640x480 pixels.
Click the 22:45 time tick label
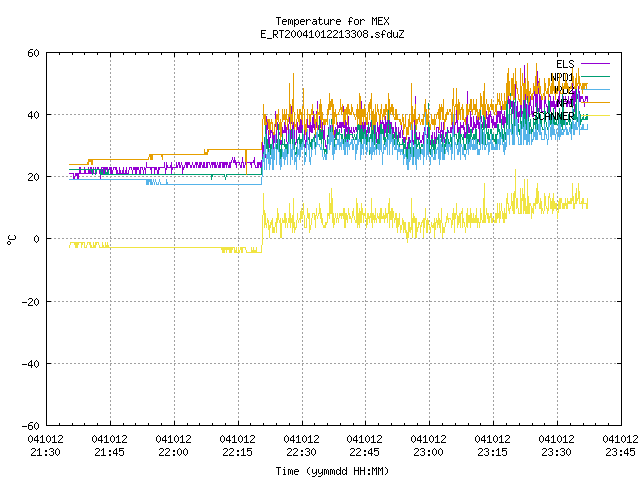point(364,452)
